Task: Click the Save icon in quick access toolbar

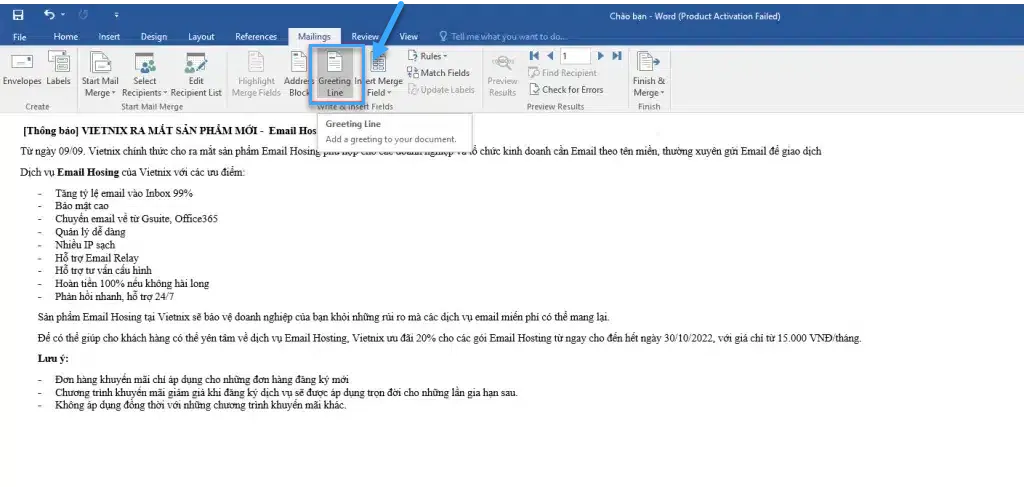Action: click(x=18, y=14)
